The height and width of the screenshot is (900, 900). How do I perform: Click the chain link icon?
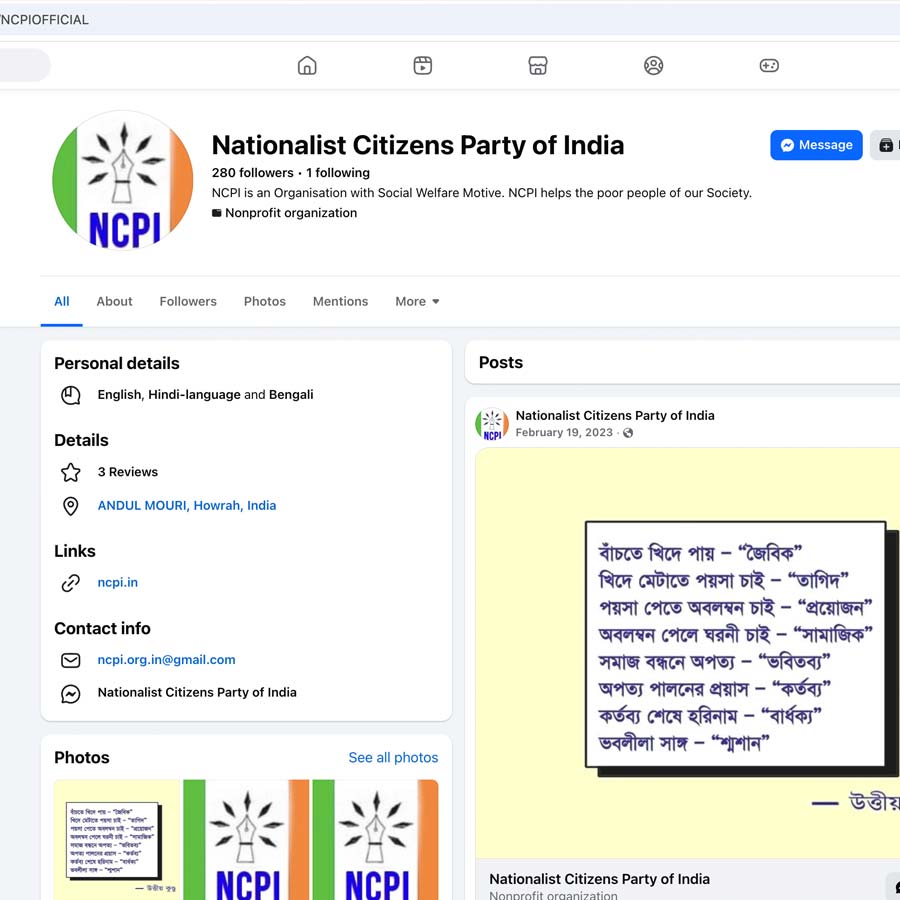[x=71, y=583]
